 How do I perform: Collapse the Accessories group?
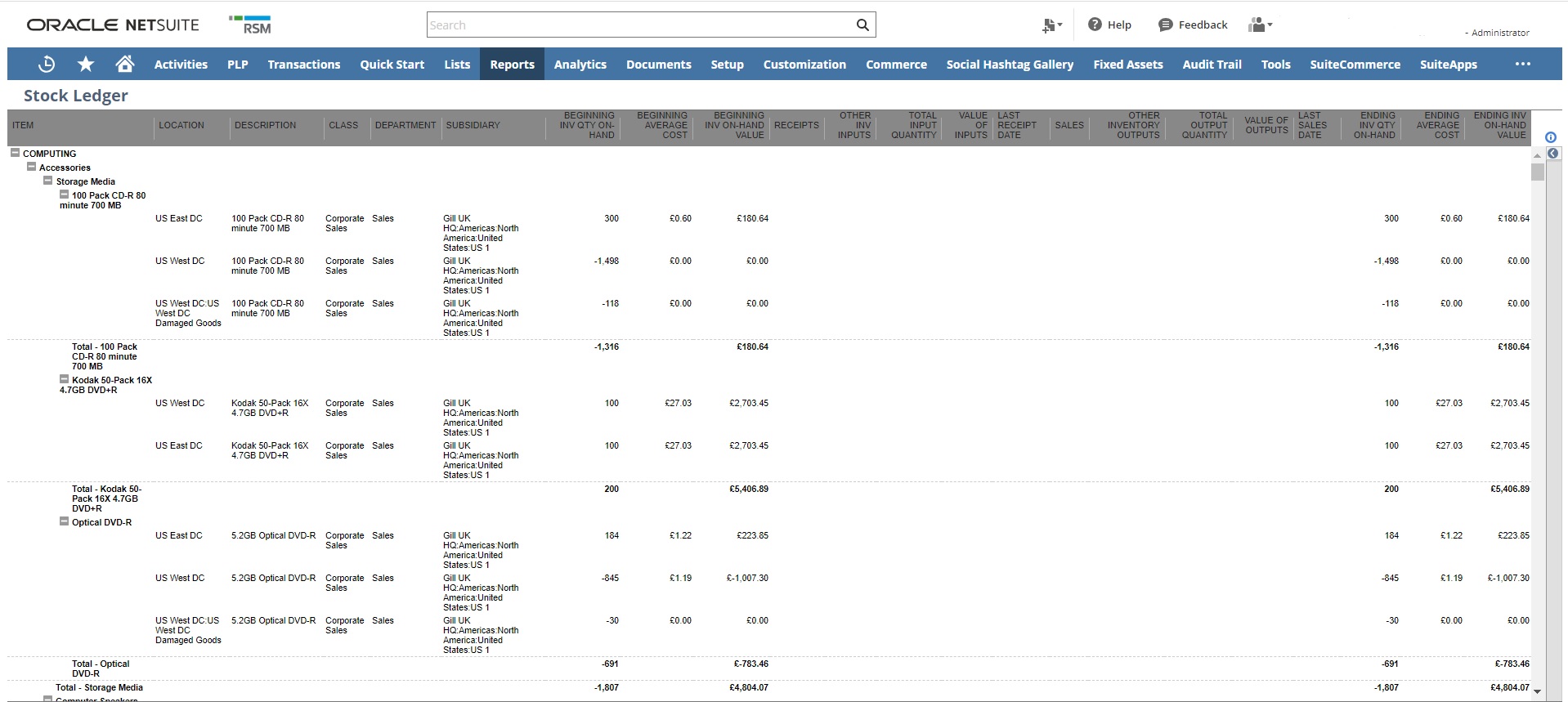coord(31,167)
